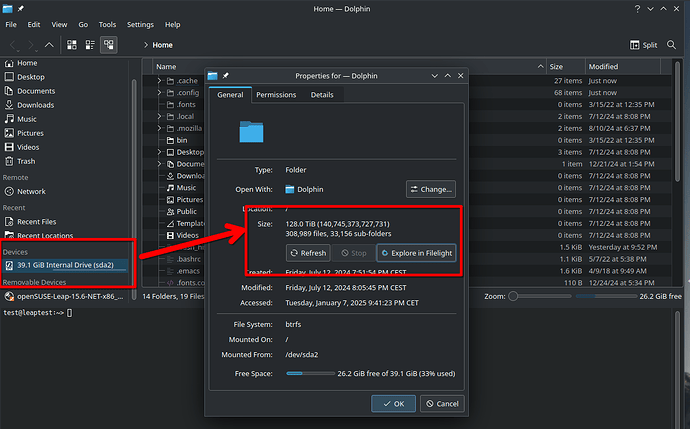Expand the .mozilla folder tree
This screenshot has height=429, width=690.
pos(159,128)
